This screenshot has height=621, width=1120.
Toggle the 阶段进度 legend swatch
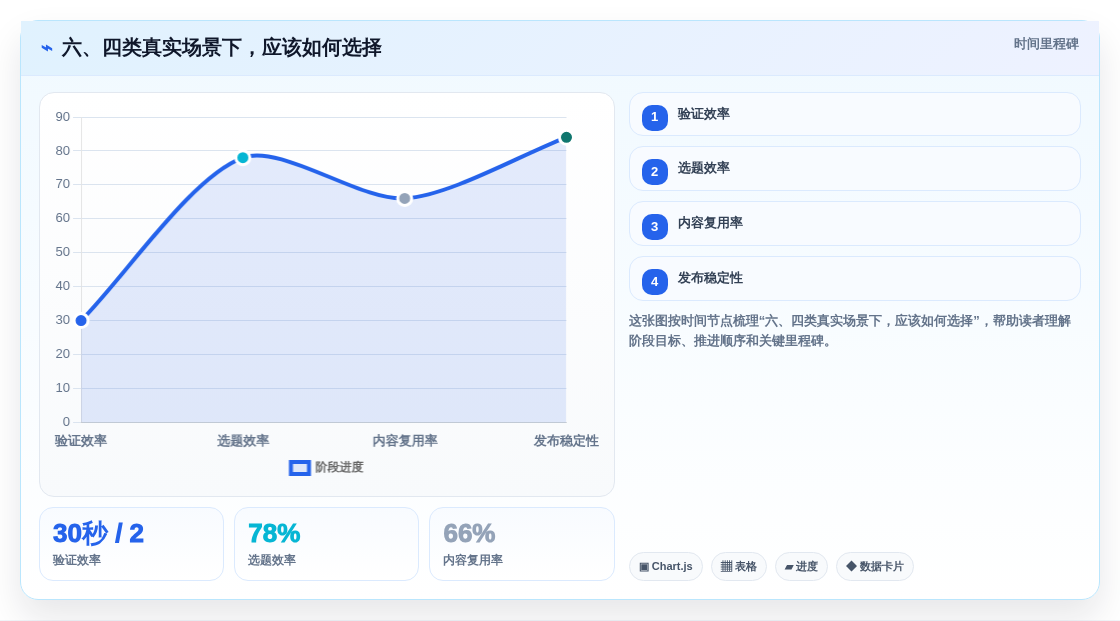point(299,468)
